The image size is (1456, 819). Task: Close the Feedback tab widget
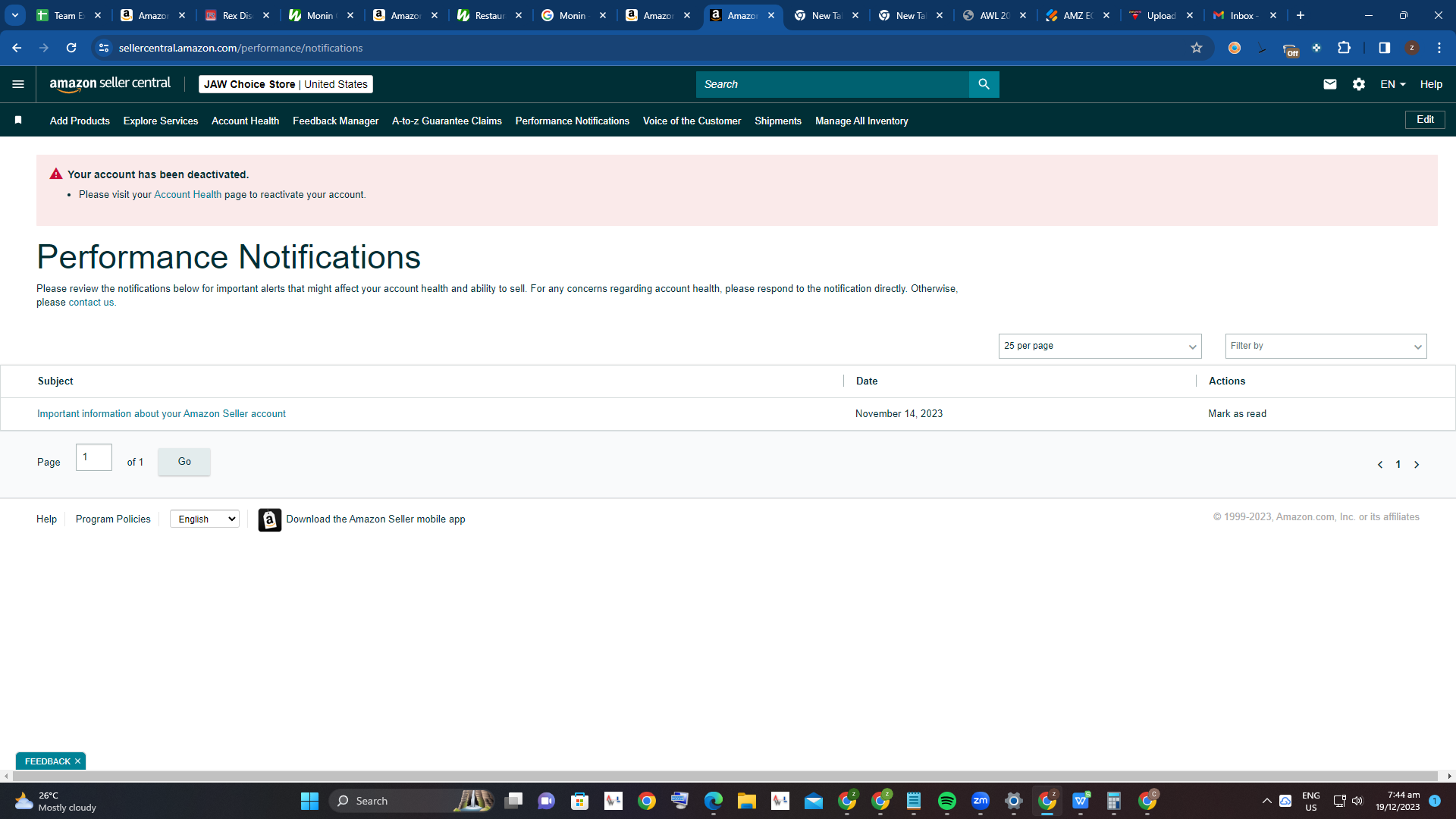[77, 761]
